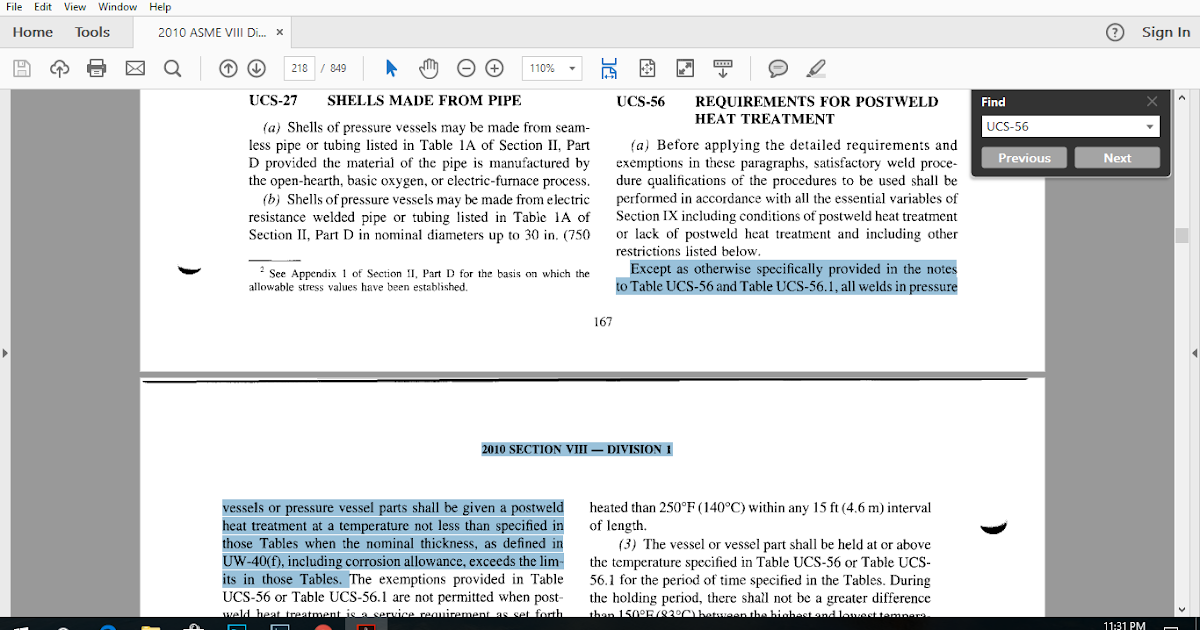Switch to the Home tab

click(x=33, y=32)
